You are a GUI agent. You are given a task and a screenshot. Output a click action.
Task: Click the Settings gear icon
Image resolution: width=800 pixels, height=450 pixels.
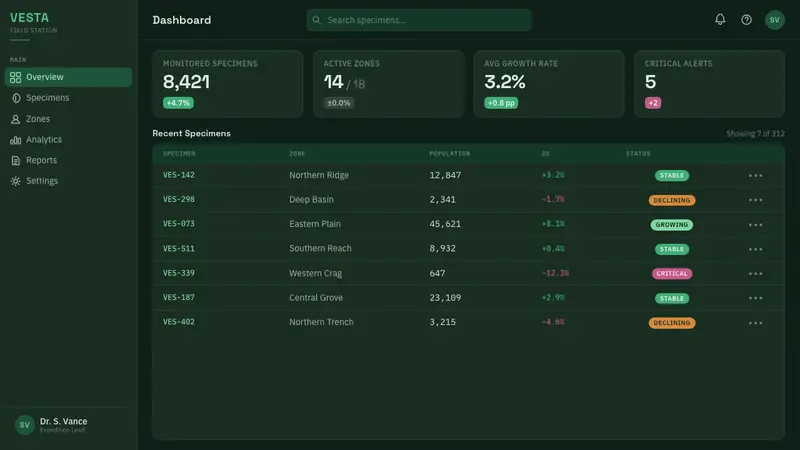(x=15, y=181)
